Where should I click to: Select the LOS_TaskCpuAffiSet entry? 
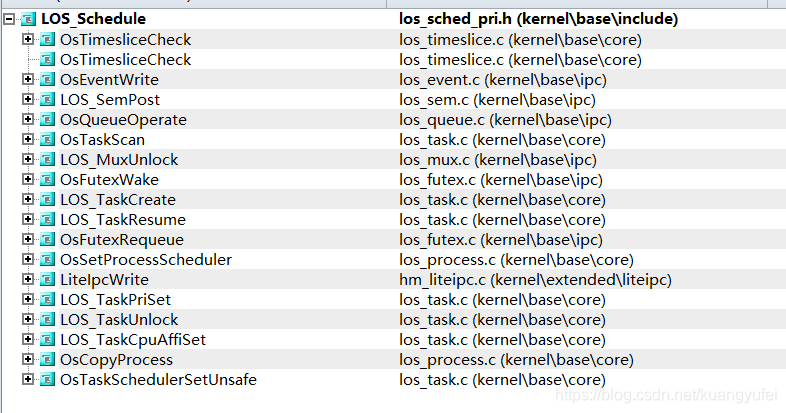coord(133,340)
